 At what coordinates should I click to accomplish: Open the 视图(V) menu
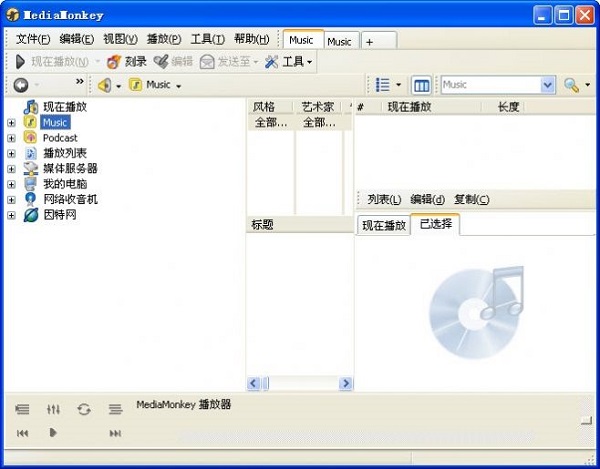tap(120, 39)
